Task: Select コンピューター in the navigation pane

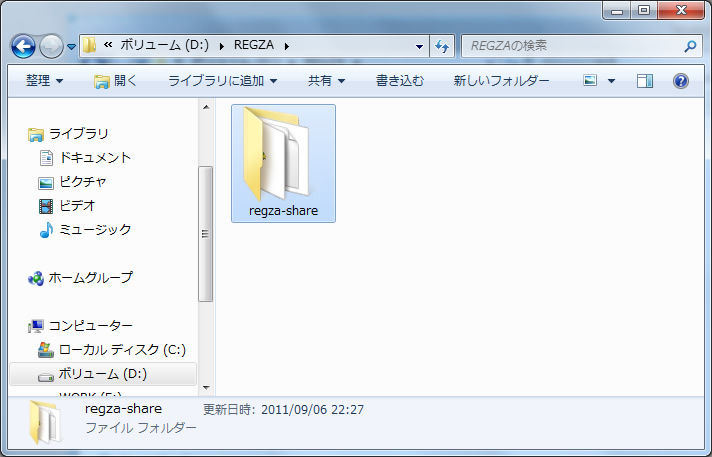Action: [90, 326]
